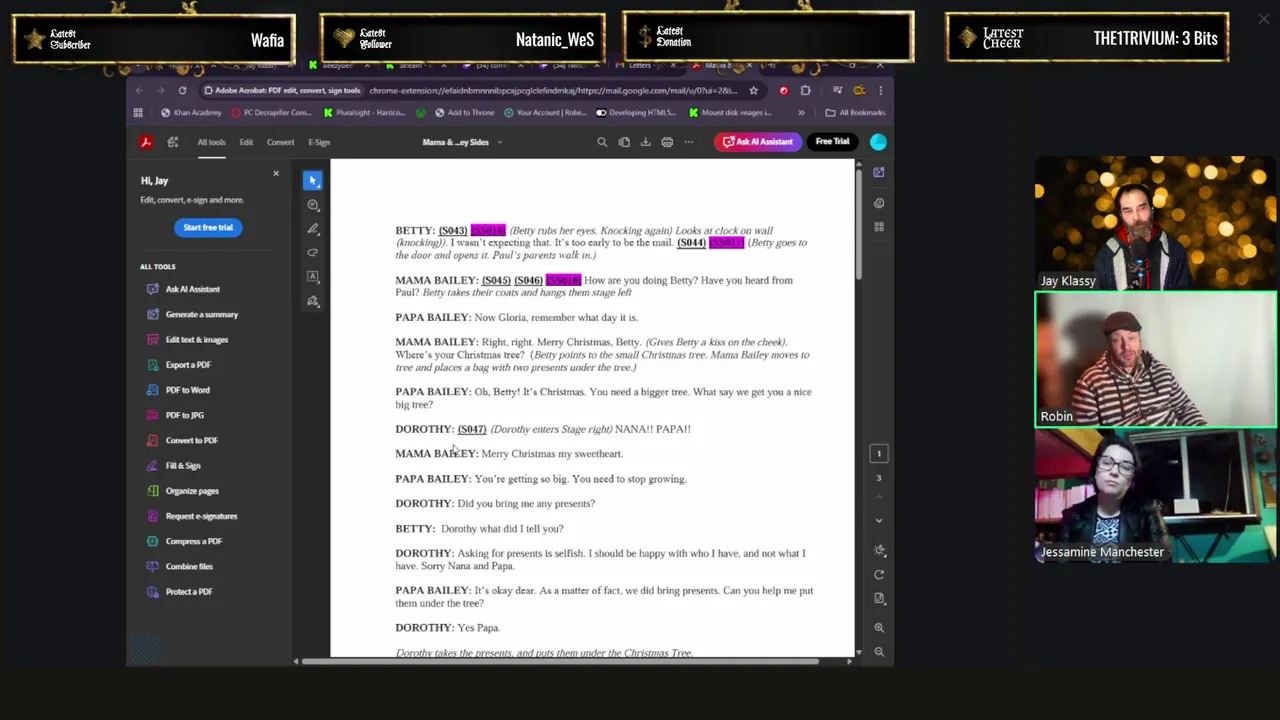Screen dimensions: 1280x720
Task: Close the Hi, Jay tools panel
Action: point(276,174)
